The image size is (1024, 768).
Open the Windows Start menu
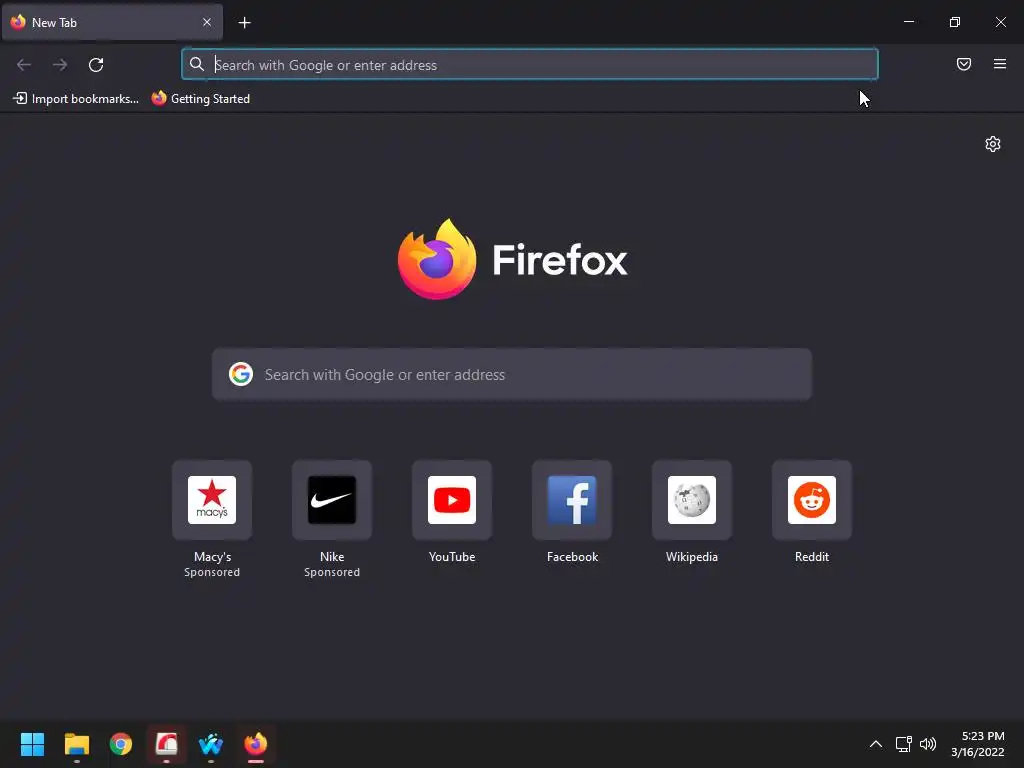tap(32, 744)
